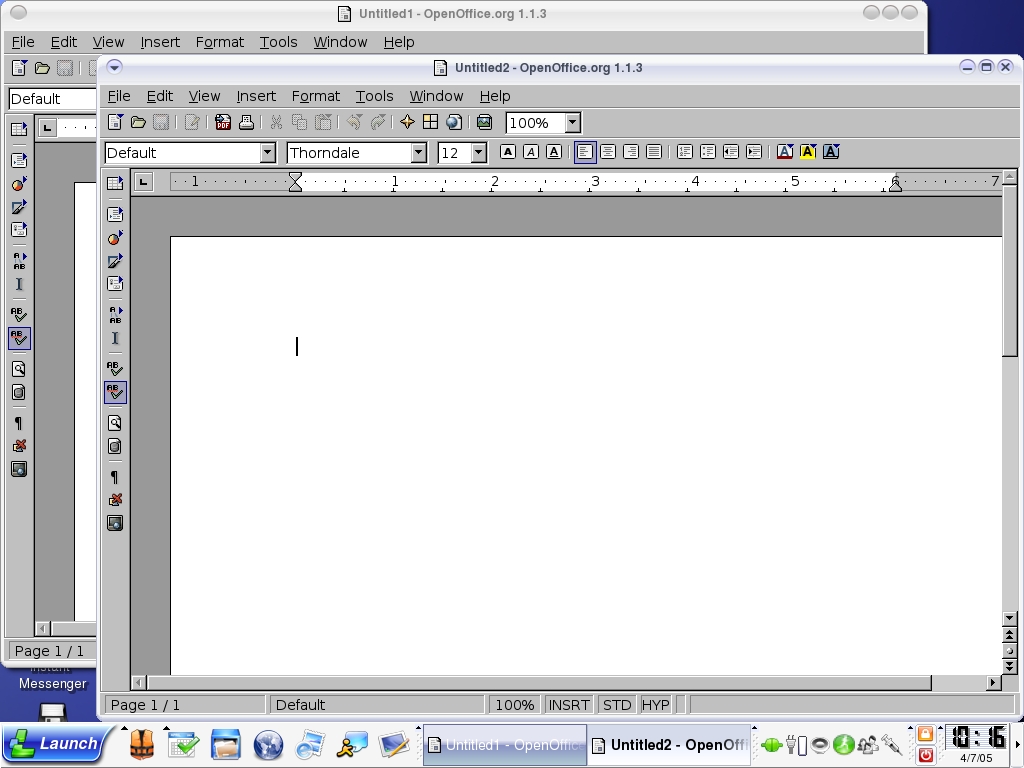The height and width of the screenshot is (768, 1024).
Task: Open the font size 12 dropdown
Action: (x=479, y=153)
